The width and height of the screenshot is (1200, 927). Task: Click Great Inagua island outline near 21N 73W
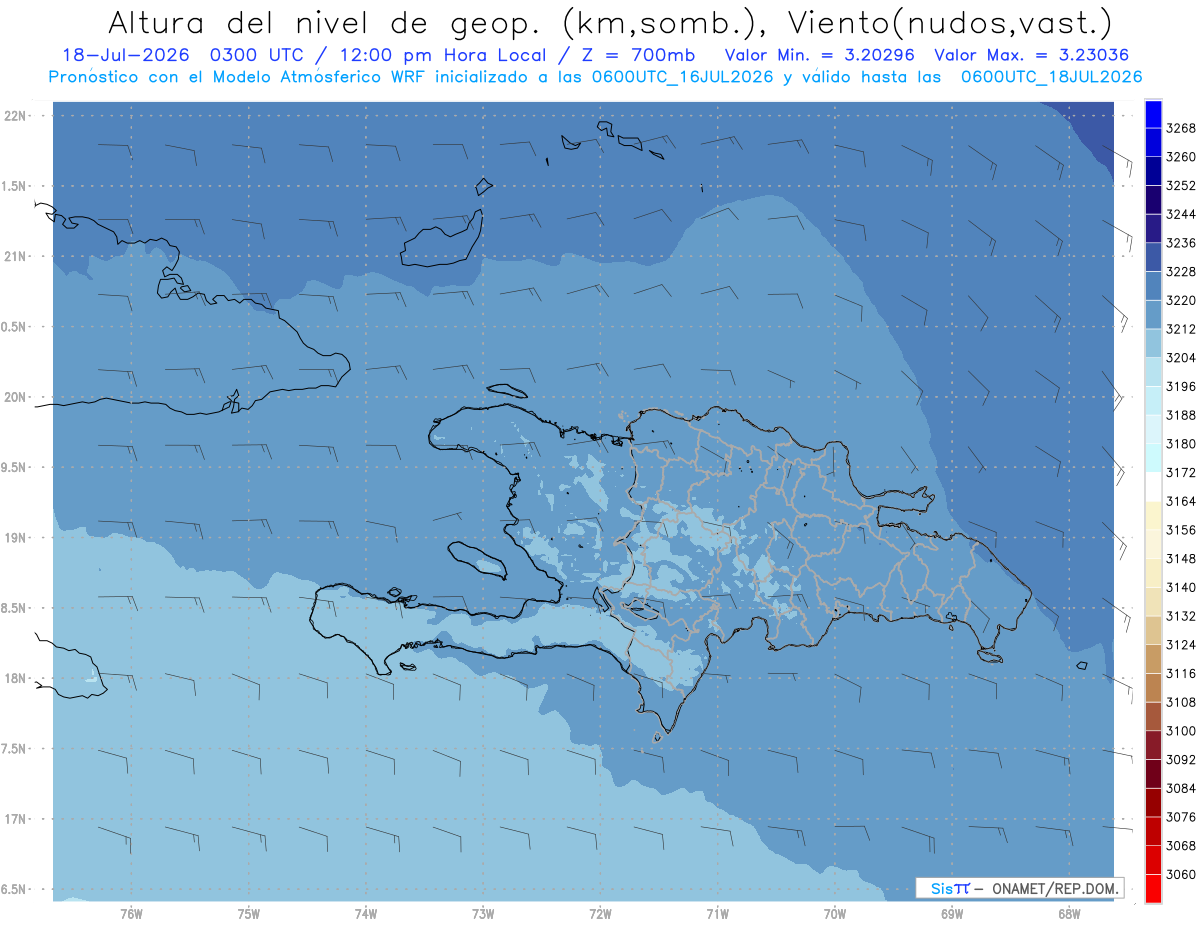440,240
